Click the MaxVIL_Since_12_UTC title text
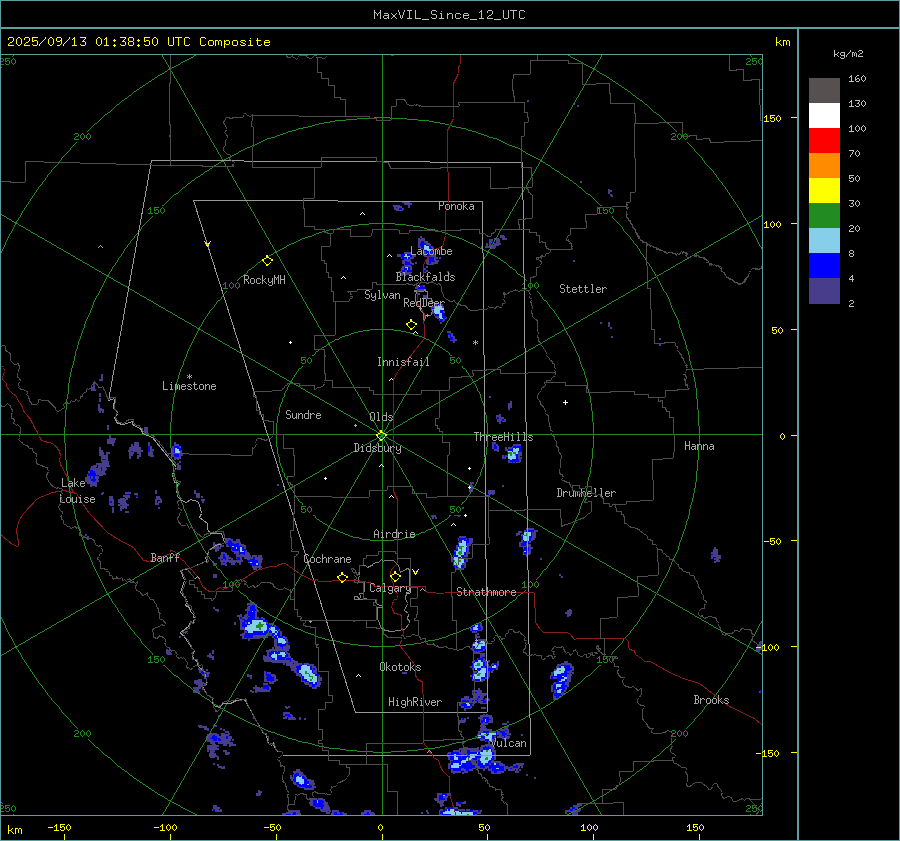The image size is (900, 841). click(x=449, y=15)
